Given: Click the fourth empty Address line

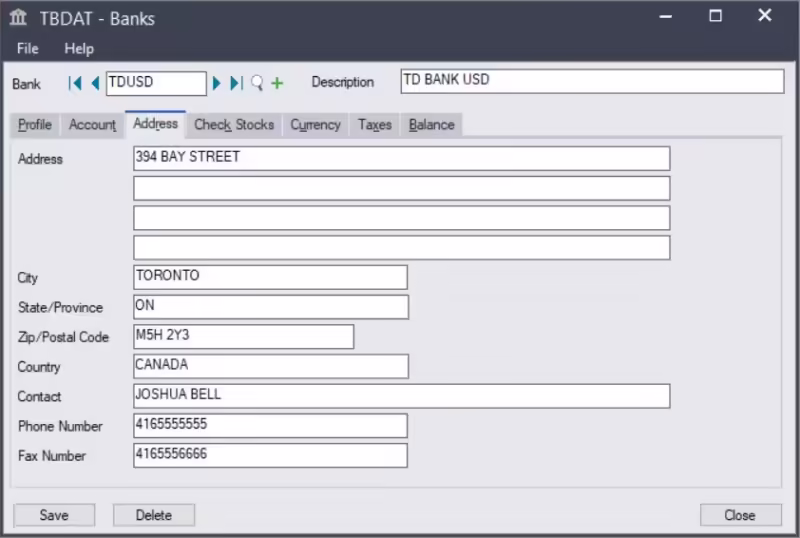Looking at the screenshot, I should (x=402, y=248).
